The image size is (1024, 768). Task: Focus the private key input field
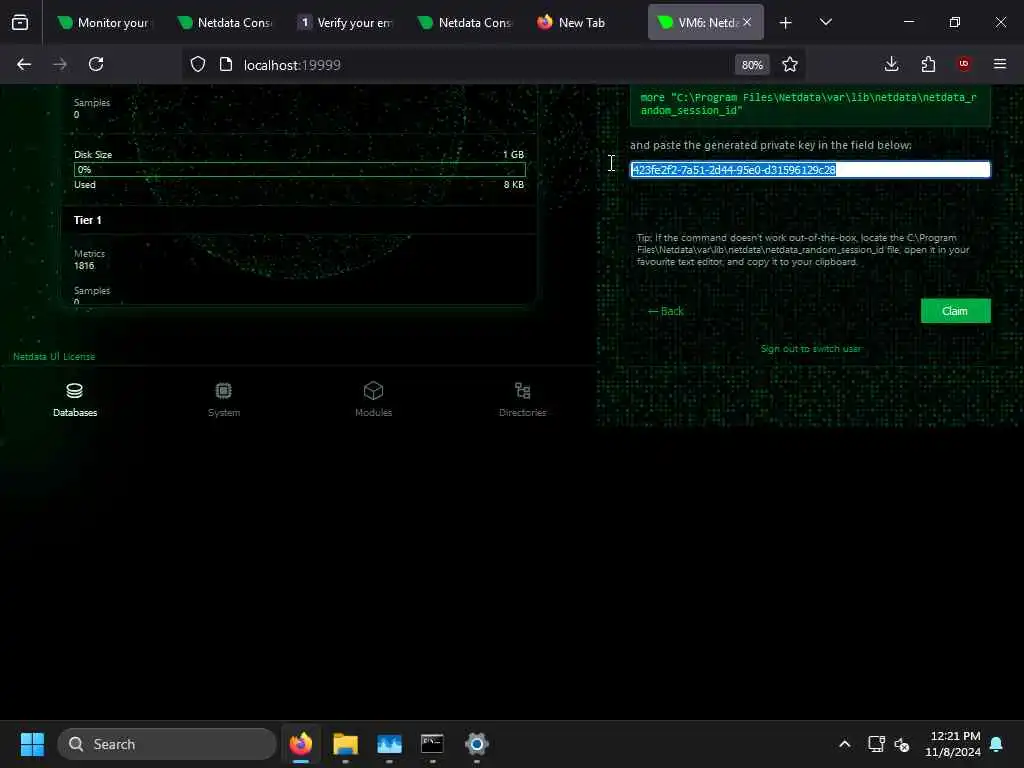tap(810, 170)
